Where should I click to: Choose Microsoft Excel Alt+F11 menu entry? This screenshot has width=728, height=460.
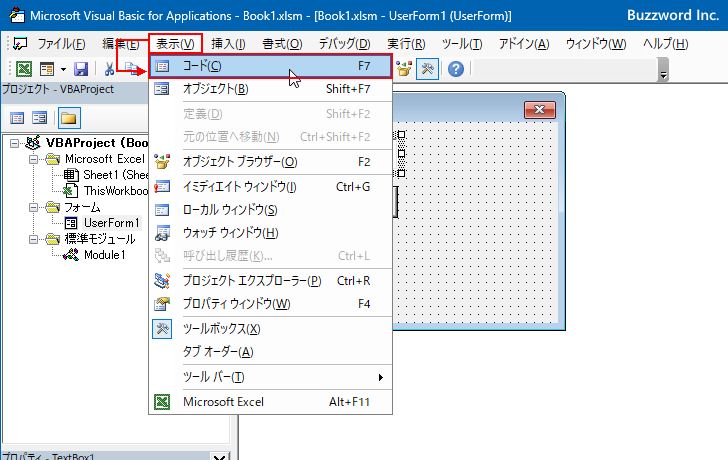pyautogui.click(x=271, y=402)
